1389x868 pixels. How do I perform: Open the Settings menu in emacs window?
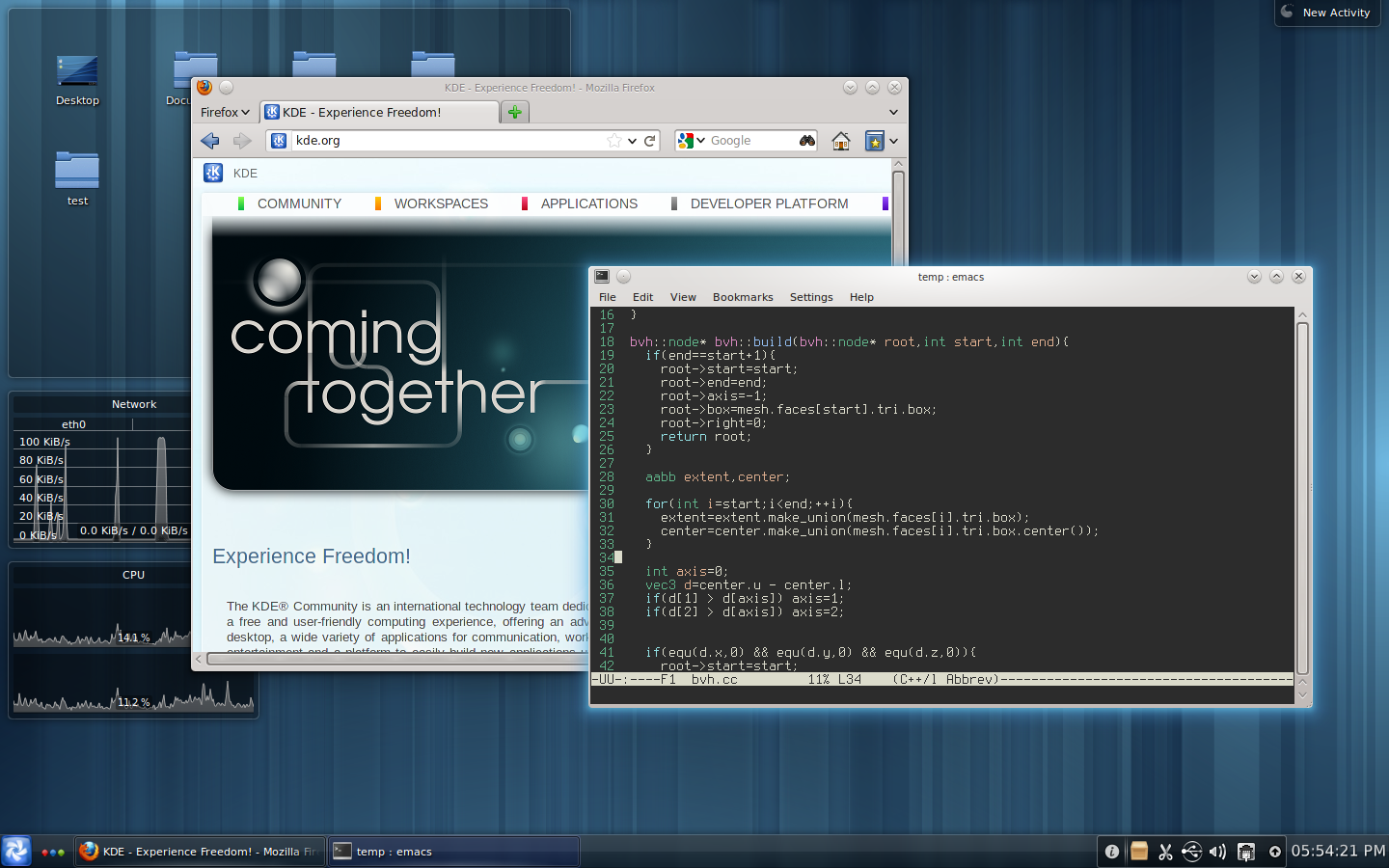[x=811, y=297]
